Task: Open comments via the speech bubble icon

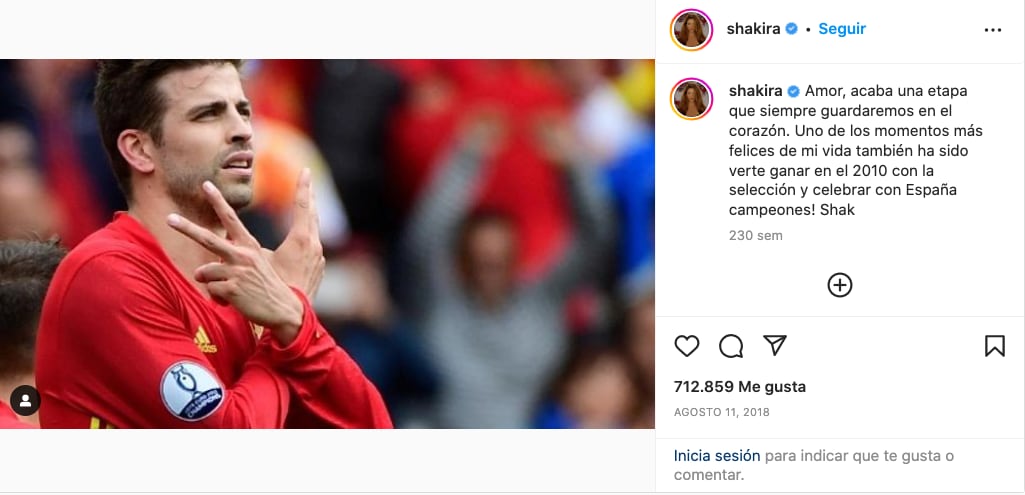Action: point(731,346)
